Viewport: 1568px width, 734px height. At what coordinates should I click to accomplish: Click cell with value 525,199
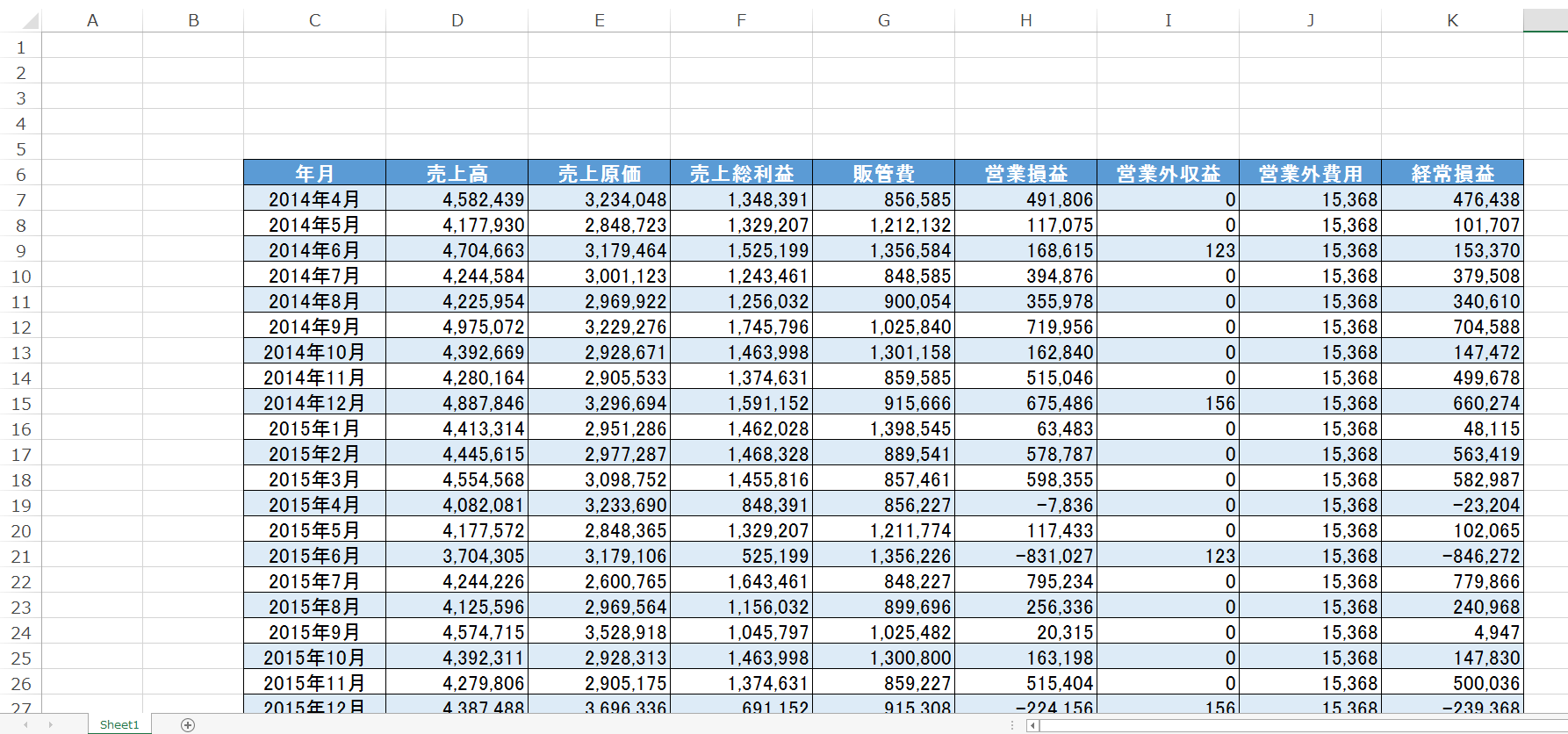(741, 556)
